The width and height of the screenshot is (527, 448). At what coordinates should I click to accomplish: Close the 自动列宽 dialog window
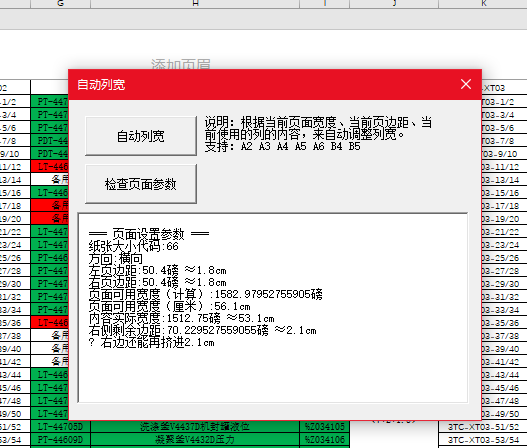pyautogui.click(x=466, y=84)
